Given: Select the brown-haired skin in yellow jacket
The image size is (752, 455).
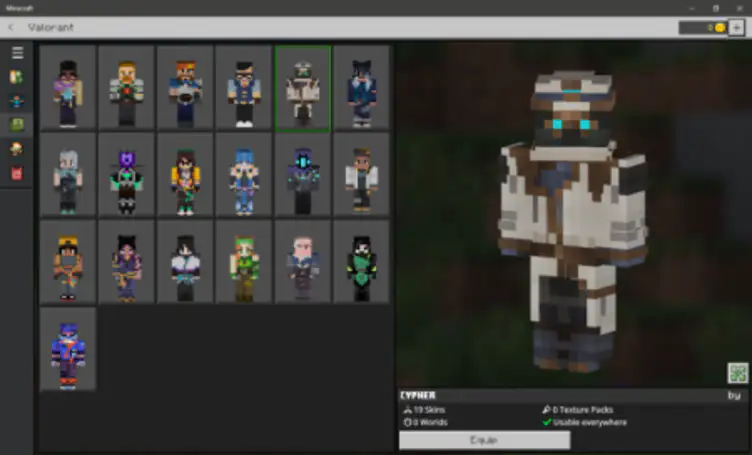Looking at the screenshot, I should point(185,175).
